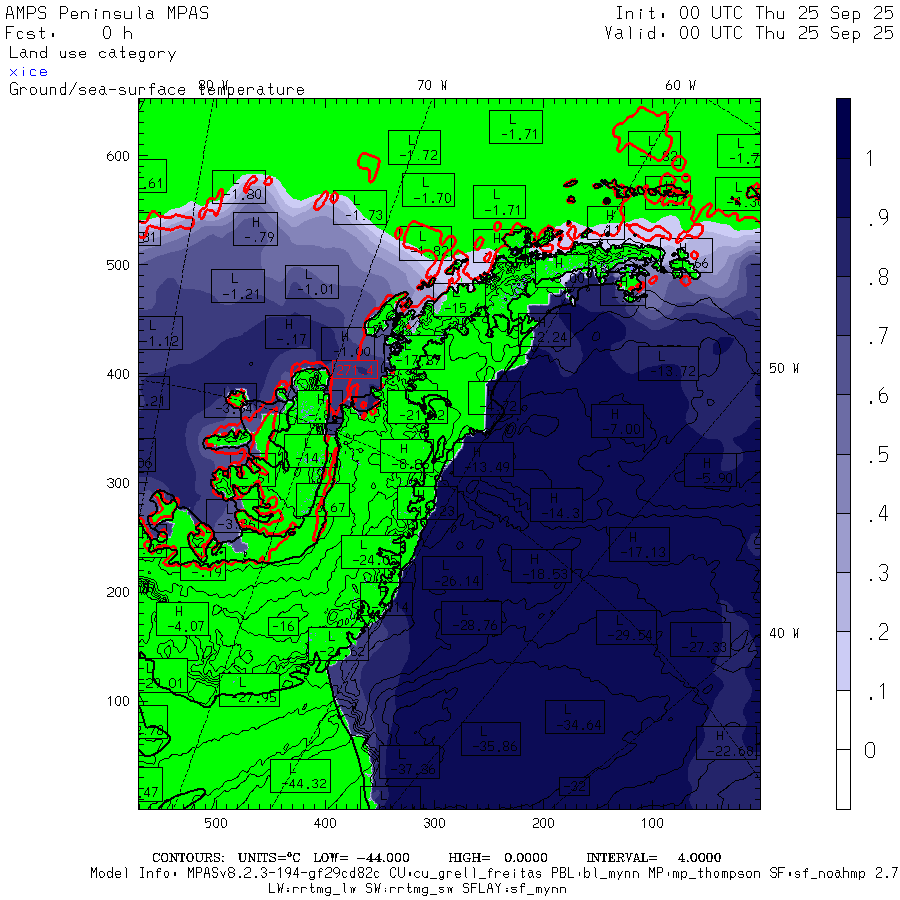This screenshot has height=900, width=900.
Task: Click the 'H -13.49' maximum label
Action: pos(483,459)
